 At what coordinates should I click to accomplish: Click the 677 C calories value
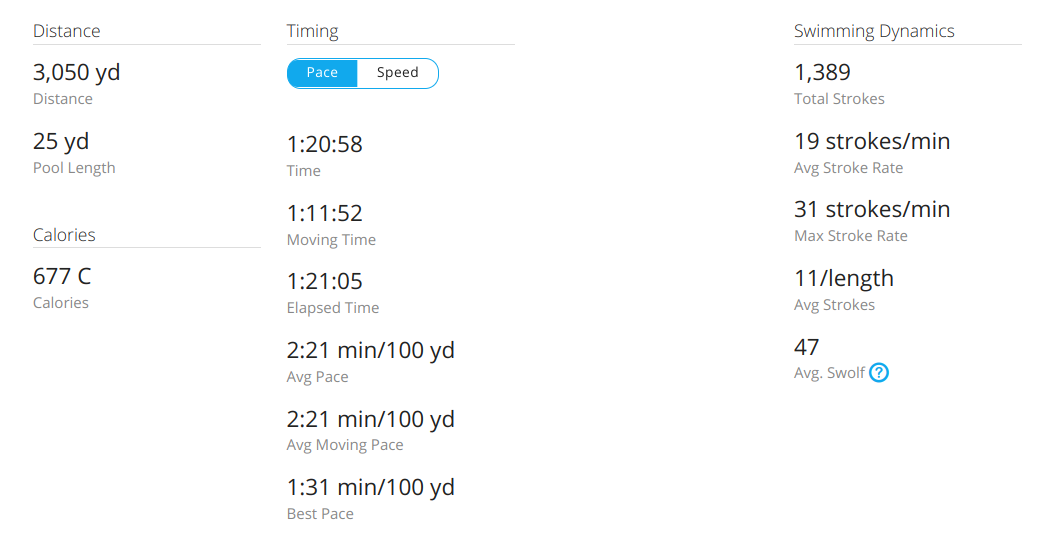tap(62, 276)
